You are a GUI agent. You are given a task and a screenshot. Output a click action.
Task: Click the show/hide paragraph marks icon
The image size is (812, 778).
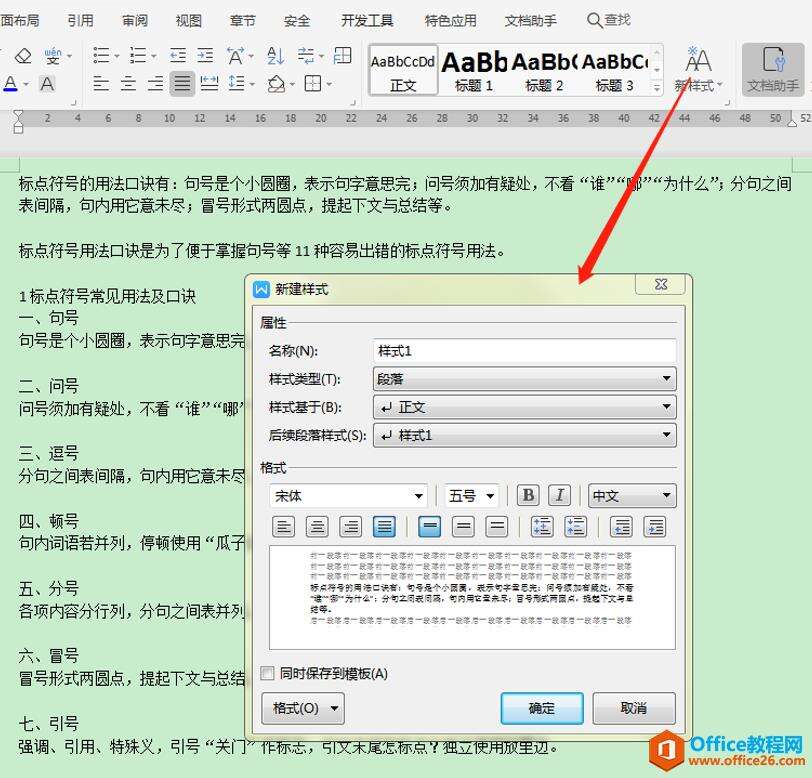coord(306,55)
